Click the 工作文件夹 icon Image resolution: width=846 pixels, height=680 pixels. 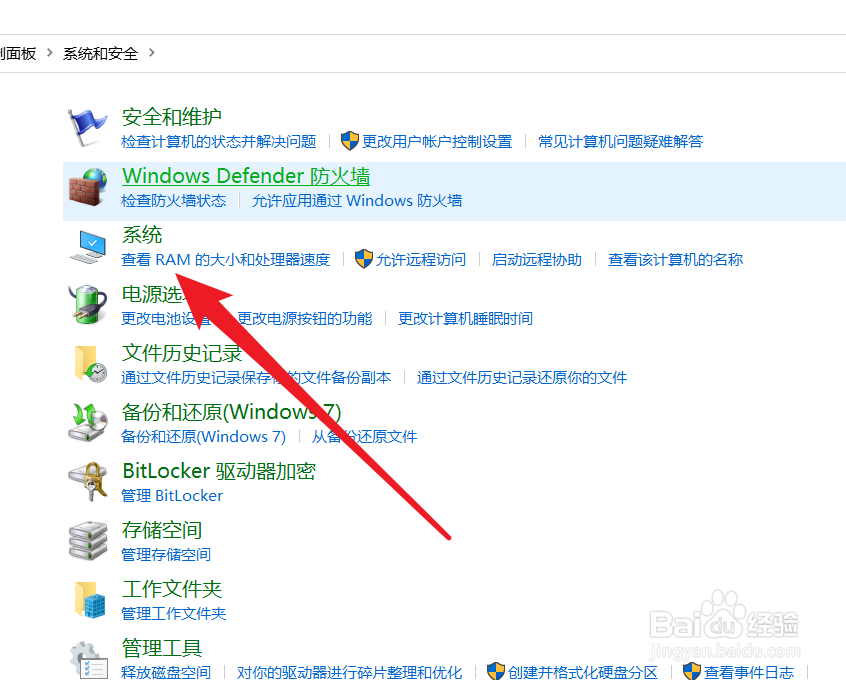(88, 599)
